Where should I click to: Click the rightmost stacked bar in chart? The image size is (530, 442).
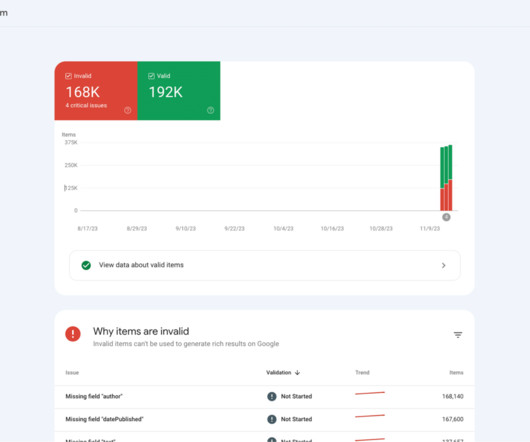(450, 178)
